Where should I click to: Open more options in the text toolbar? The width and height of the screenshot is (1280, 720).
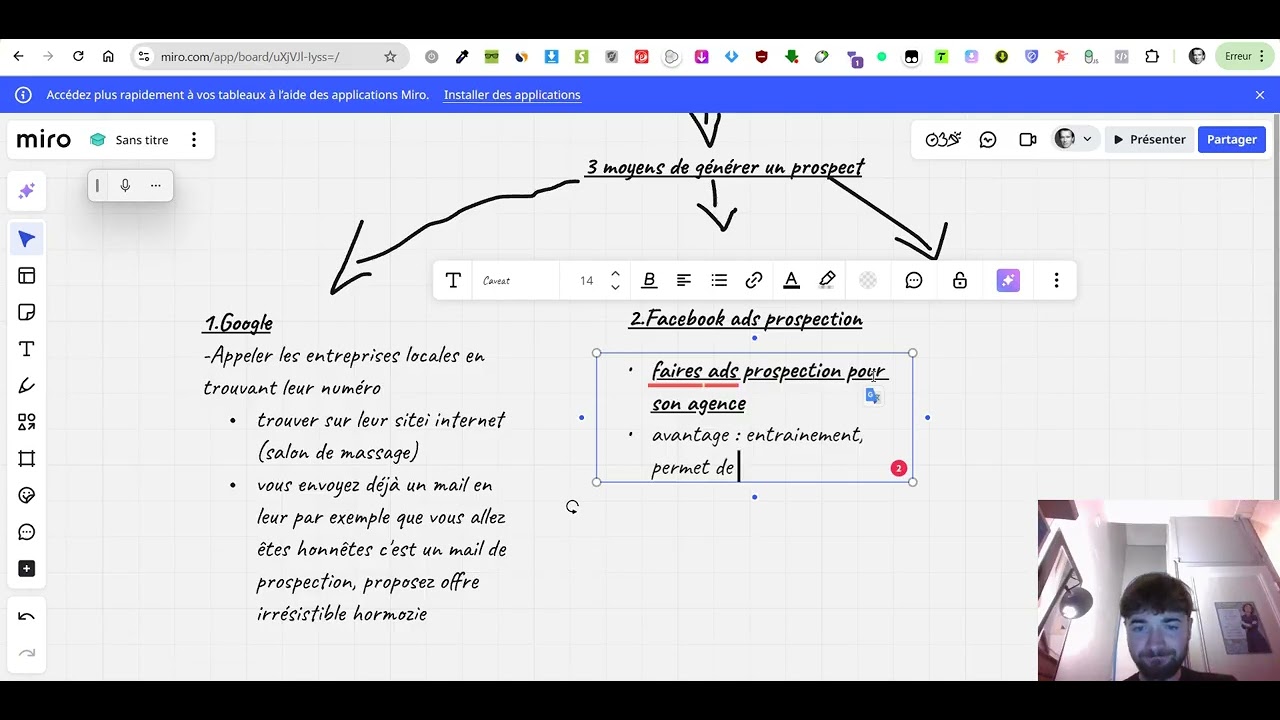1056,281
